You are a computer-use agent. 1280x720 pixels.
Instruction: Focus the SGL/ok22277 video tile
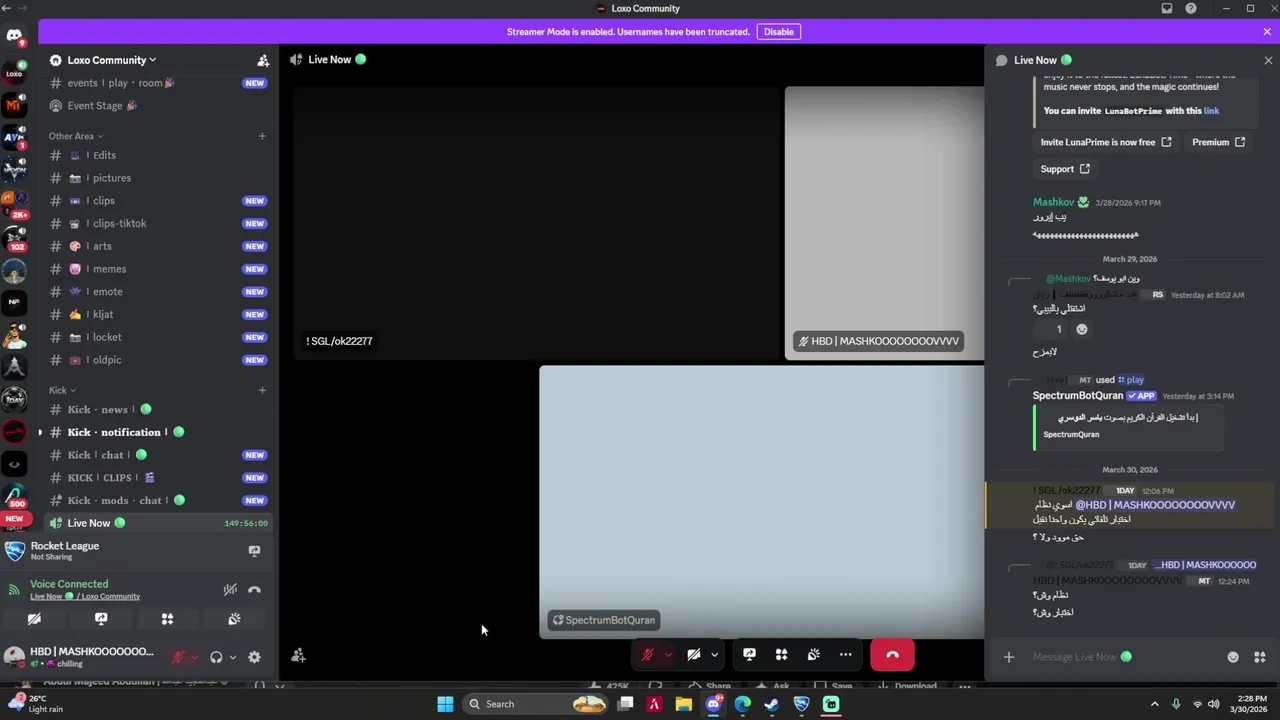[x=536, y=222]
